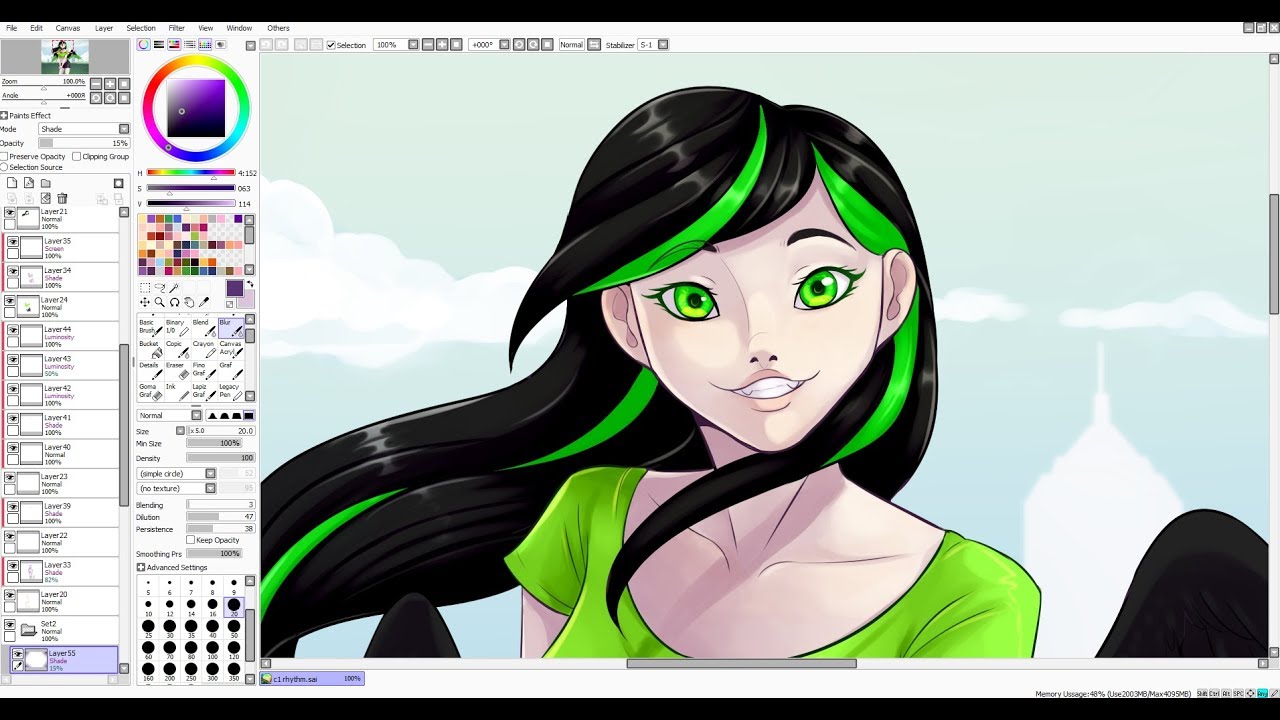Select the eyedropper color picker tool
Viewport: 1280px width, 720px height.
pos(204,302)
